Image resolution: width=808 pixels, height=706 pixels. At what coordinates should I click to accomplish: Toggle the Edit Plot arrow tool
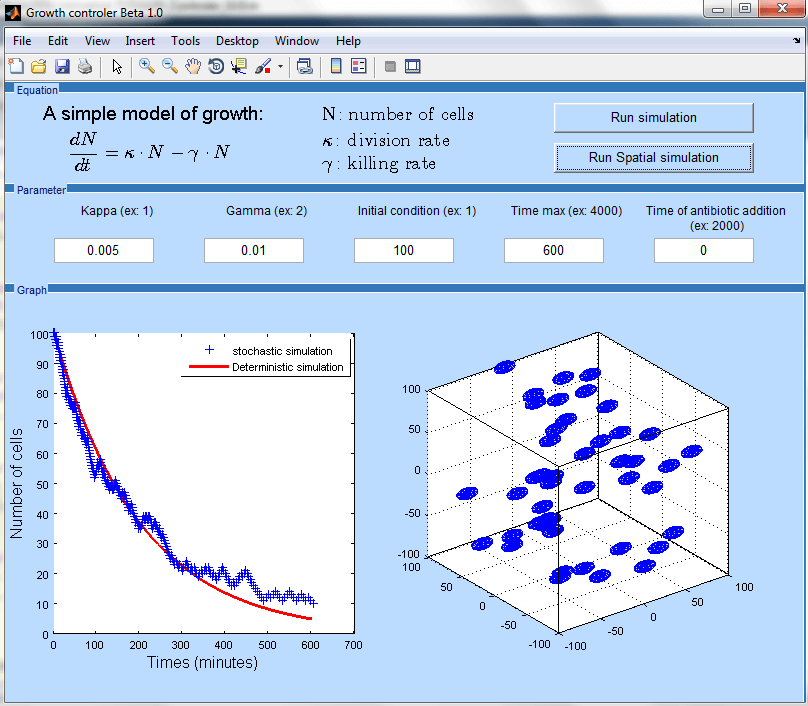click(x=117, y=67)
